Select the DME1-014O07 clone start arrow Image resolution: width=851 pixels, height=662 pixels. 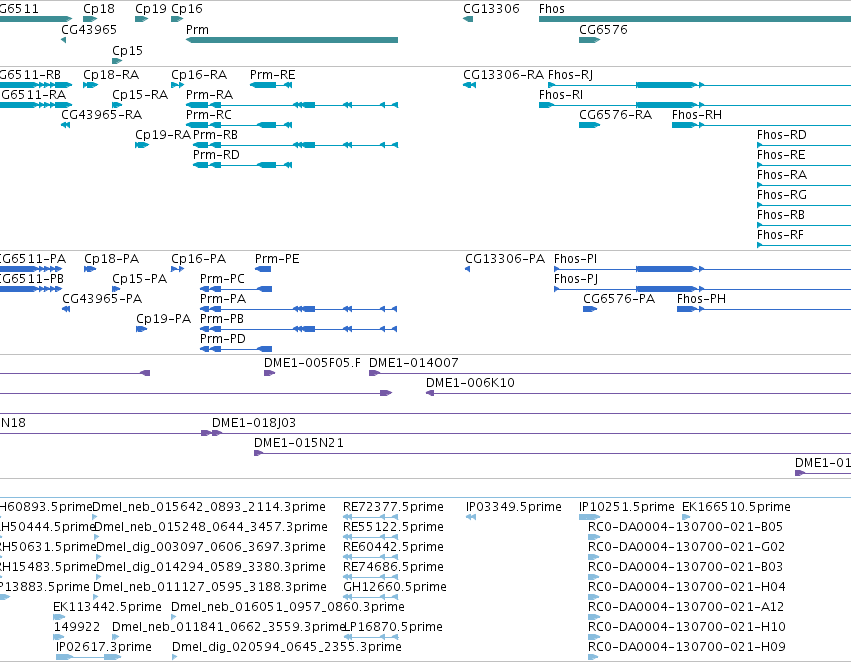tap(374, 373)
